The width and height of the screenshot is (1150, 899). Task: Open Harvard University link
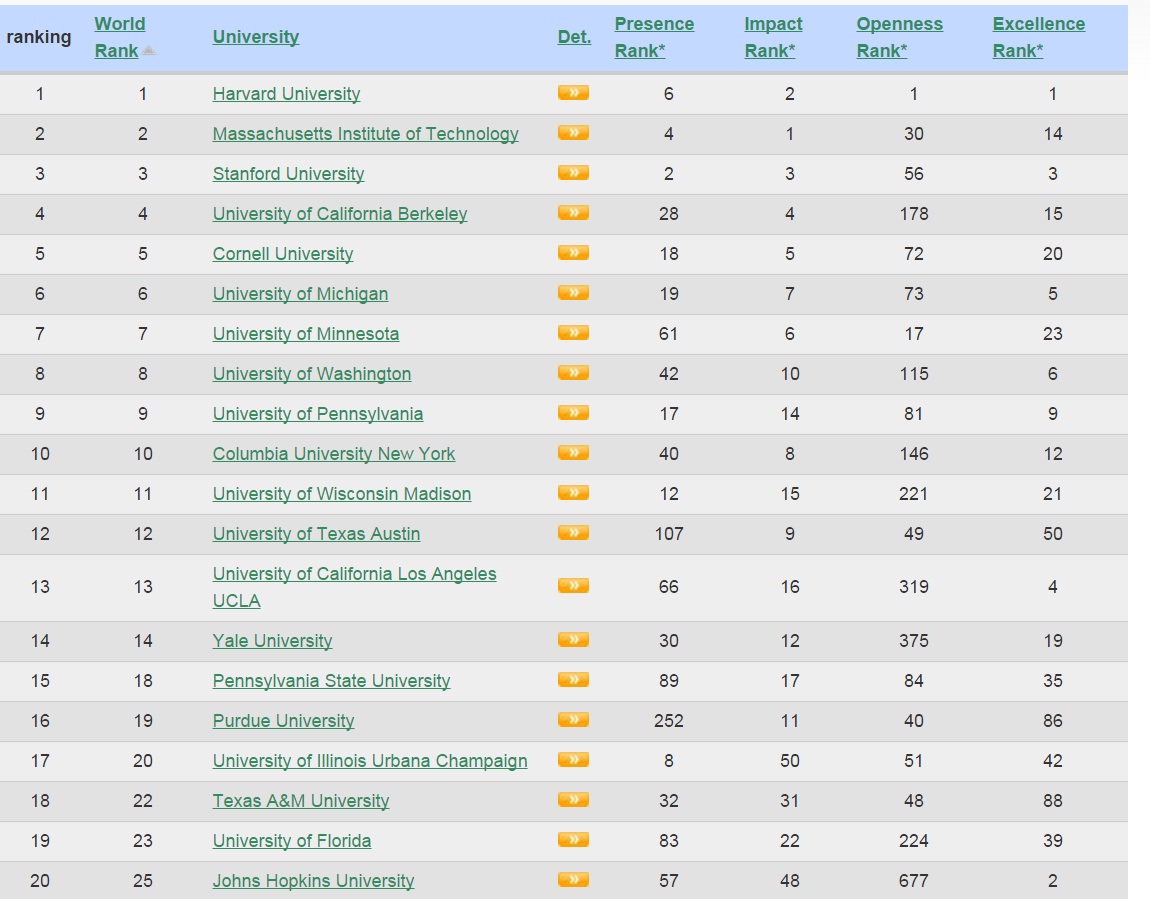[x=286, y=94]
